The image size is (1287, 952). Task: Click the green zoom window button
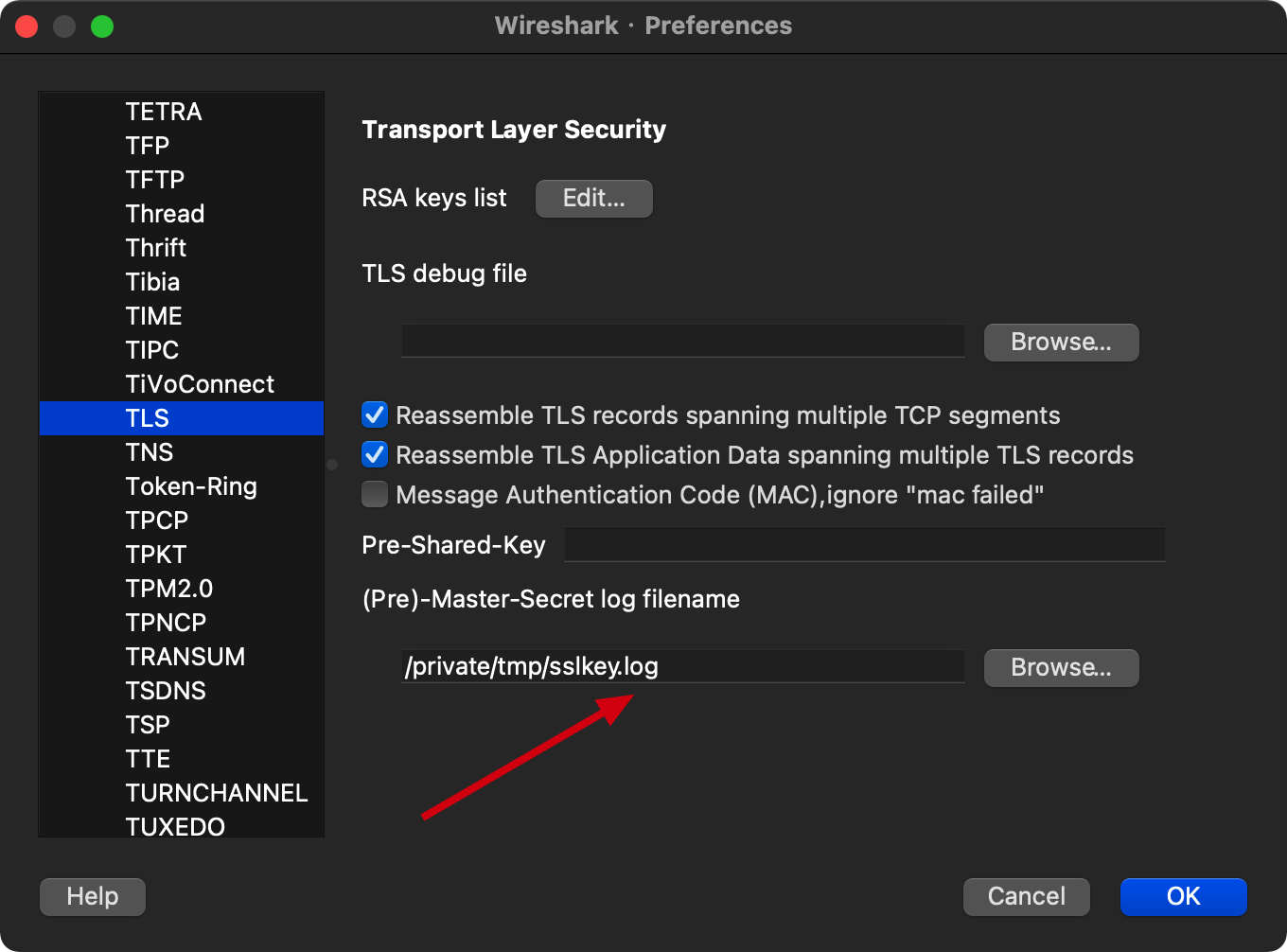point(102,26)
